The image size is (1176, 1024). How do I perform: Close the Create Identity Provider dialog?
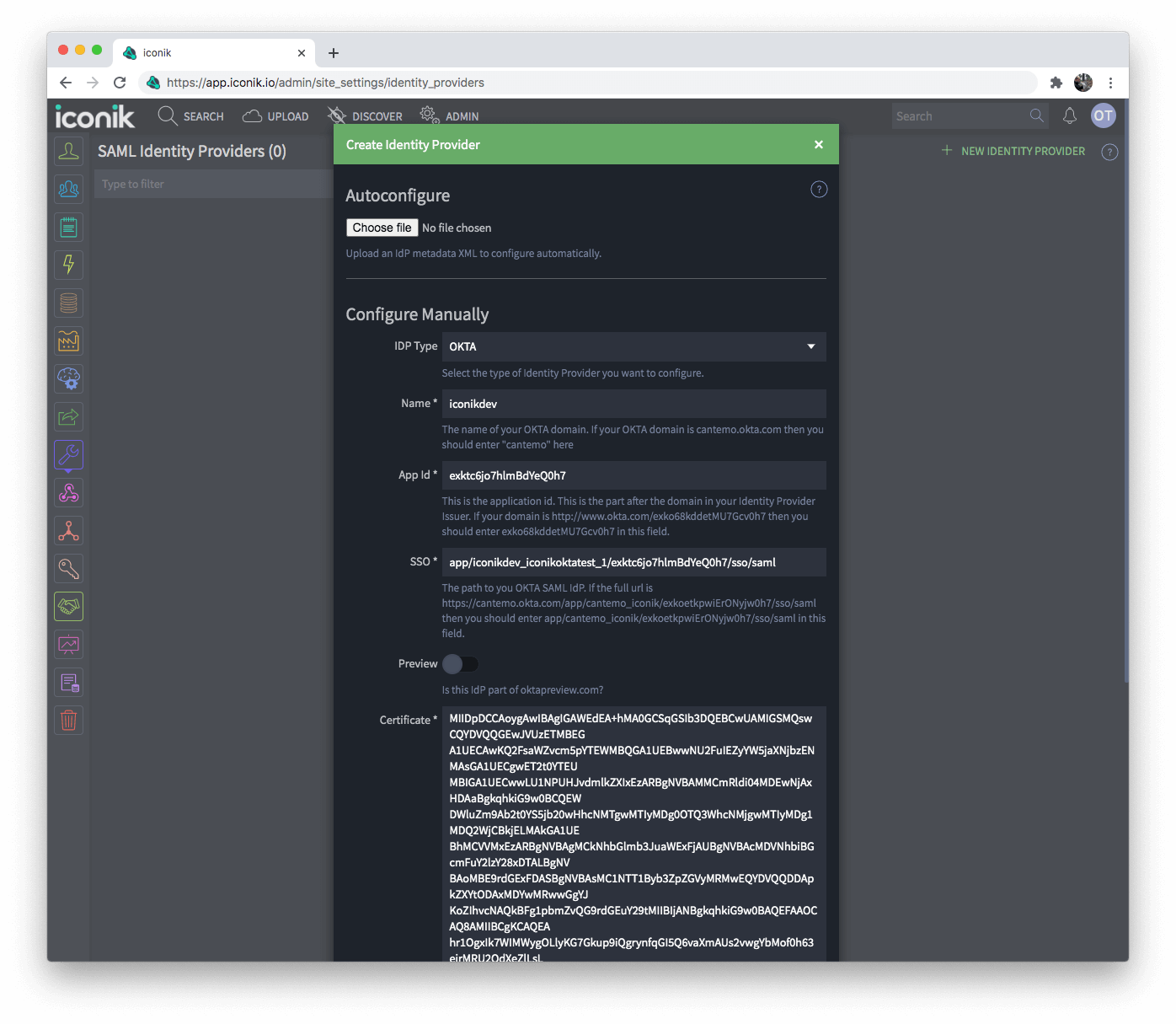pyautogui.click(x=818, y=145)
